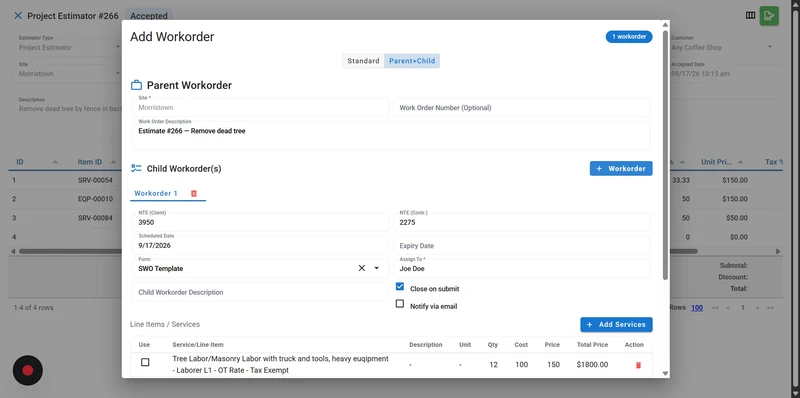Click the Total Price value $1800.00
800x398 pixels.
[592, 365]
